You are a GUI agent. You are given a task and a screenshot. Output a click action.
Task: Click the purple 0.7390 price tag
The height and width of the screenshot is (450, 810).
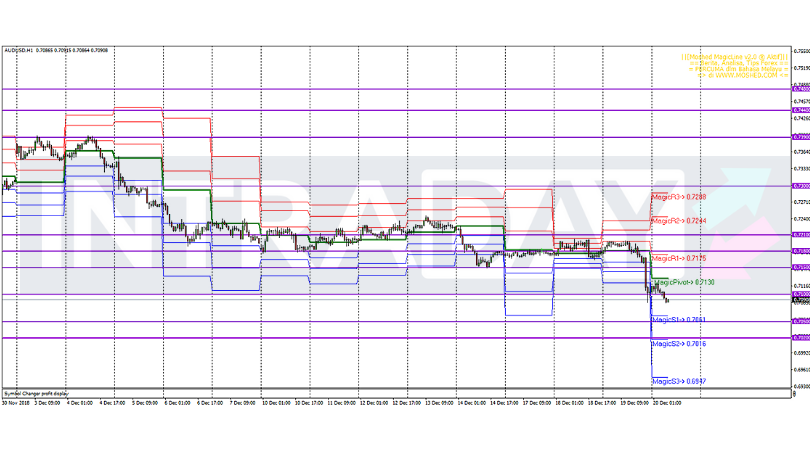pyautogui.click(x=801, y=137)
